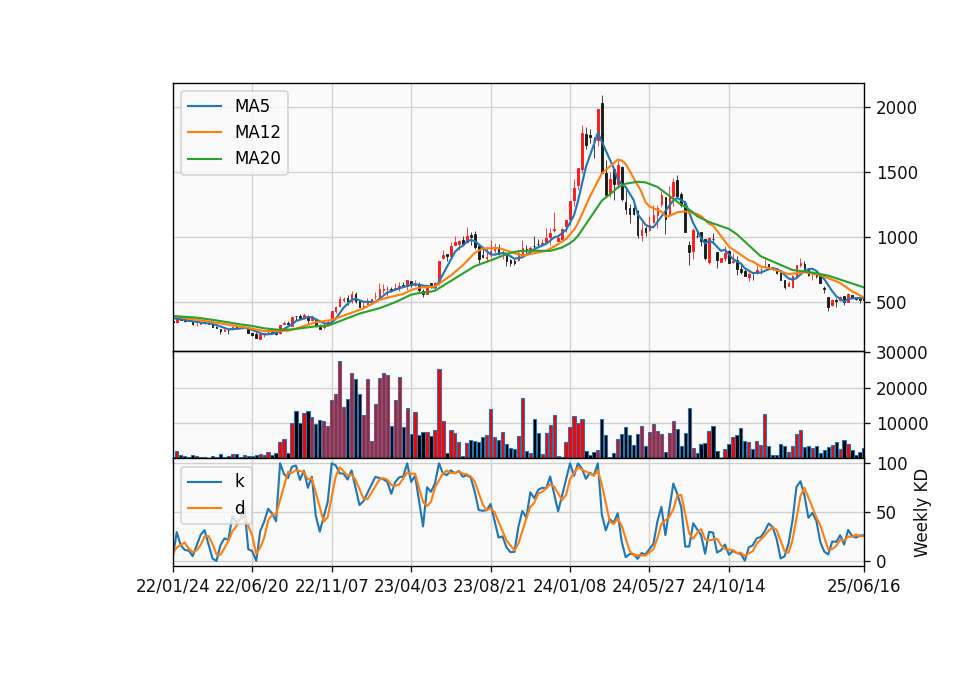The height and width of the screenshot is (690, 960).
Task: Click the 1000 price axis label
Action: pos(896,238)
